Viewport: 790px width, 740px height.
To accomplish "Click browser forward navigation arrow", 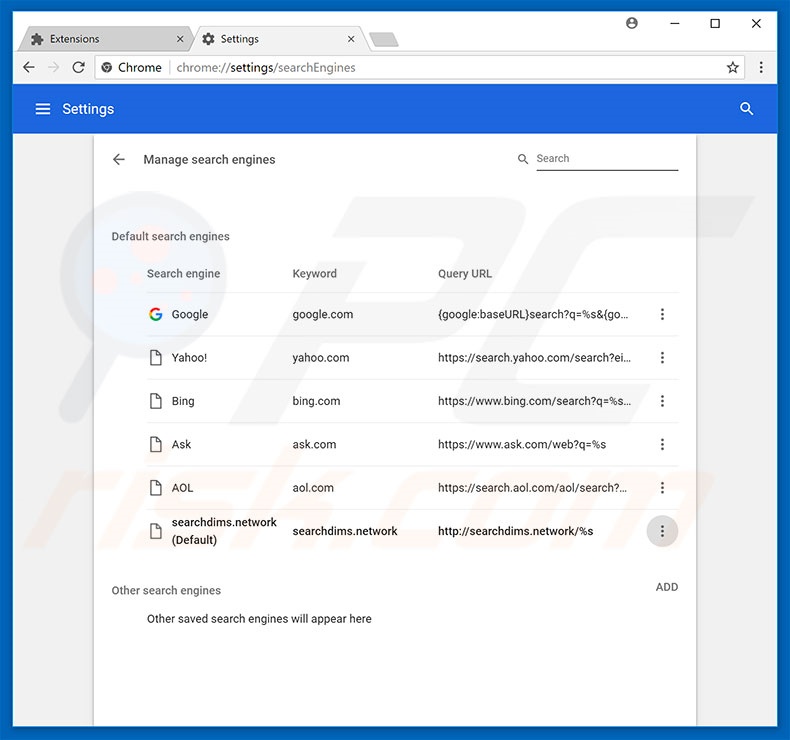I will 53,67.
